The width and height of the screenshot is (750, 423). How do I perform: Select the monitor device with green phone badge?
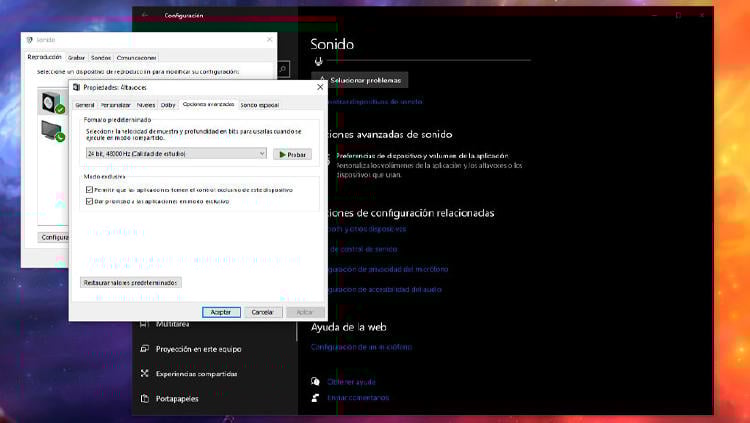52,131
